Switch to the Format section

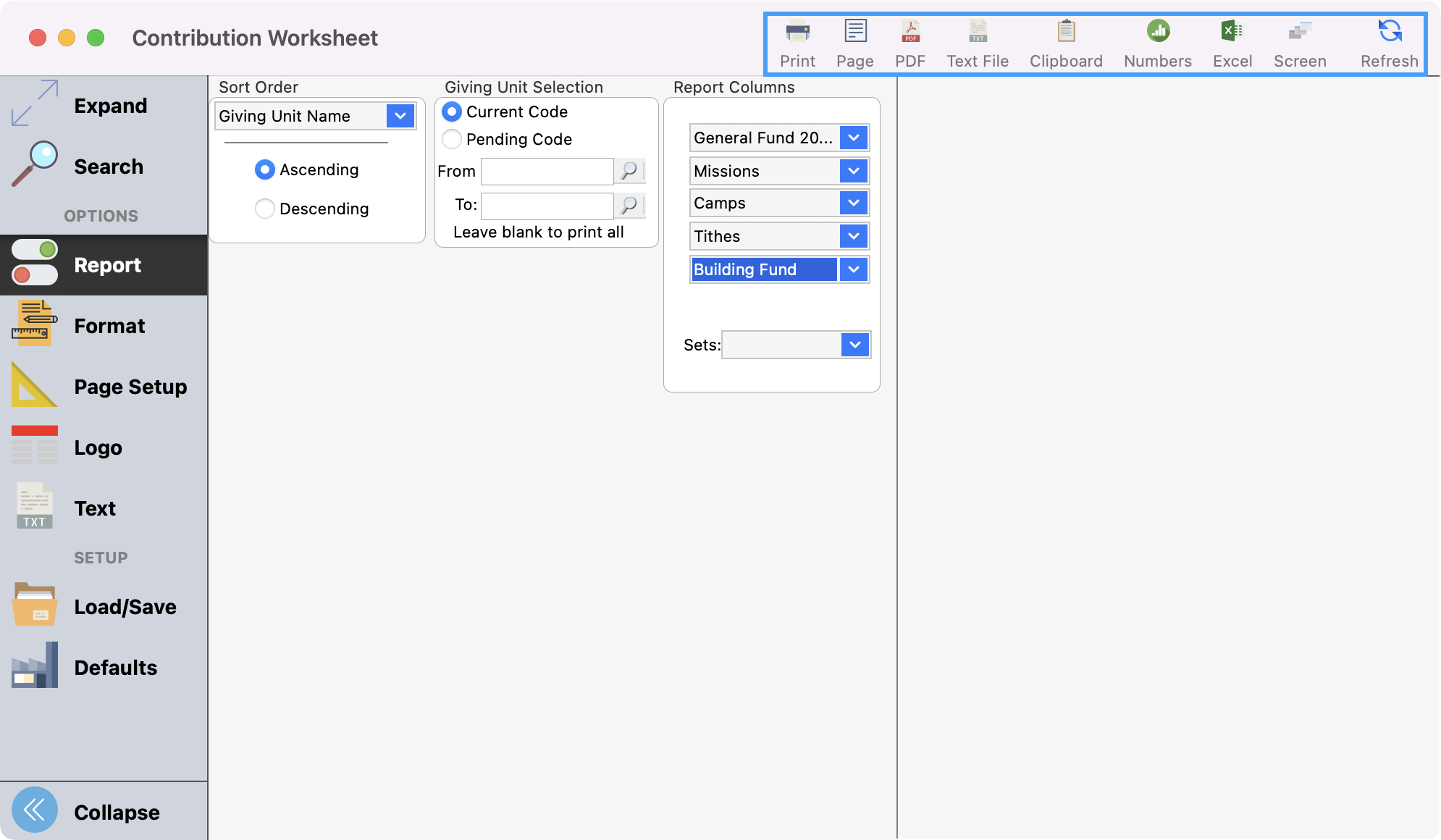(109, 326)
